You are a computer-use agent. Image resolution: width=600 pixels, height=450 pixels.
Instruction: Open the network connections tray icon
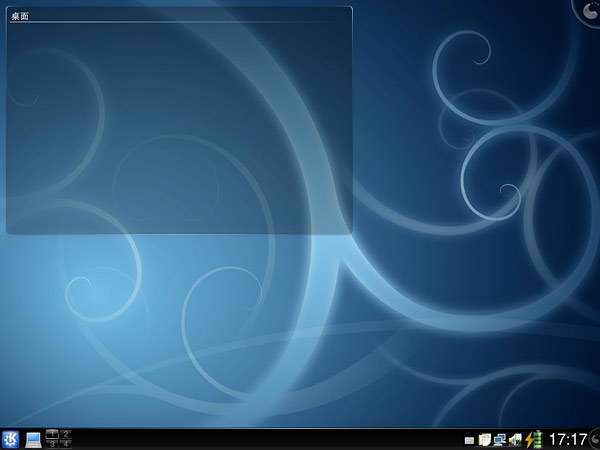coord(500,440)
